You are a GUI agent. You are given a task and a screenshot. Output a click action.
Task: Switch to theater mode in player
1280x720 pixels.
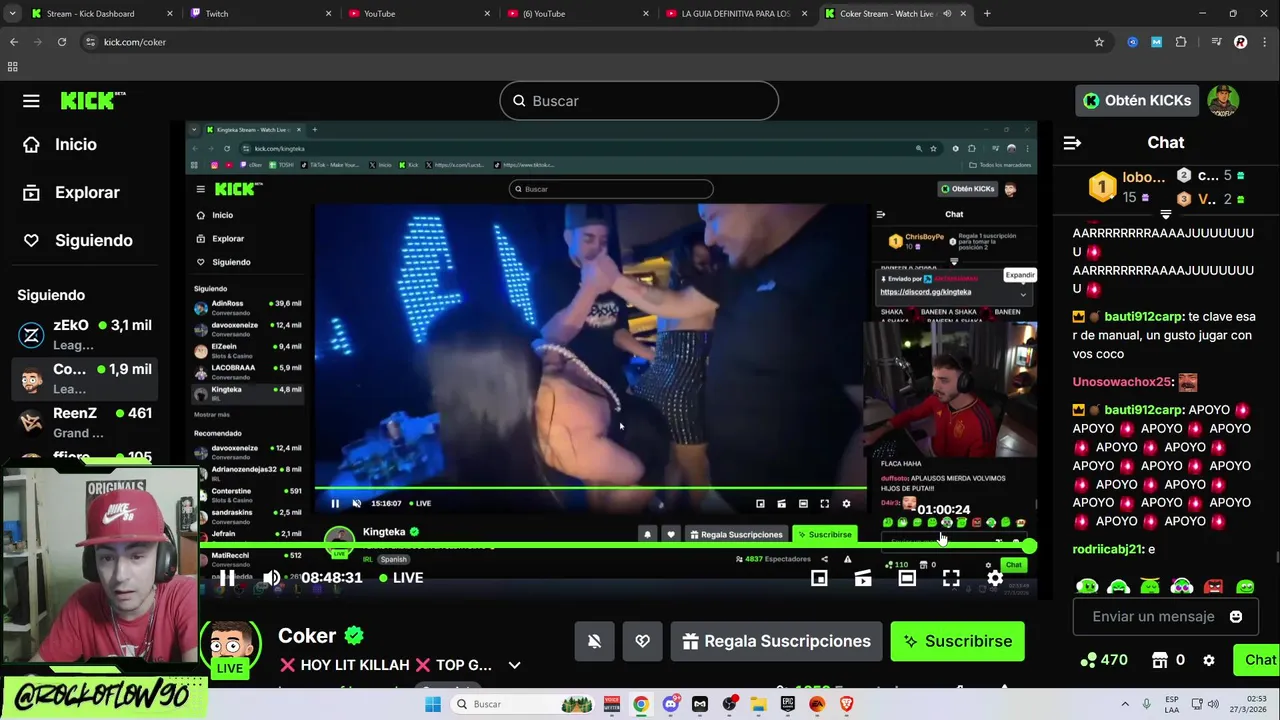tap(907, 578)
